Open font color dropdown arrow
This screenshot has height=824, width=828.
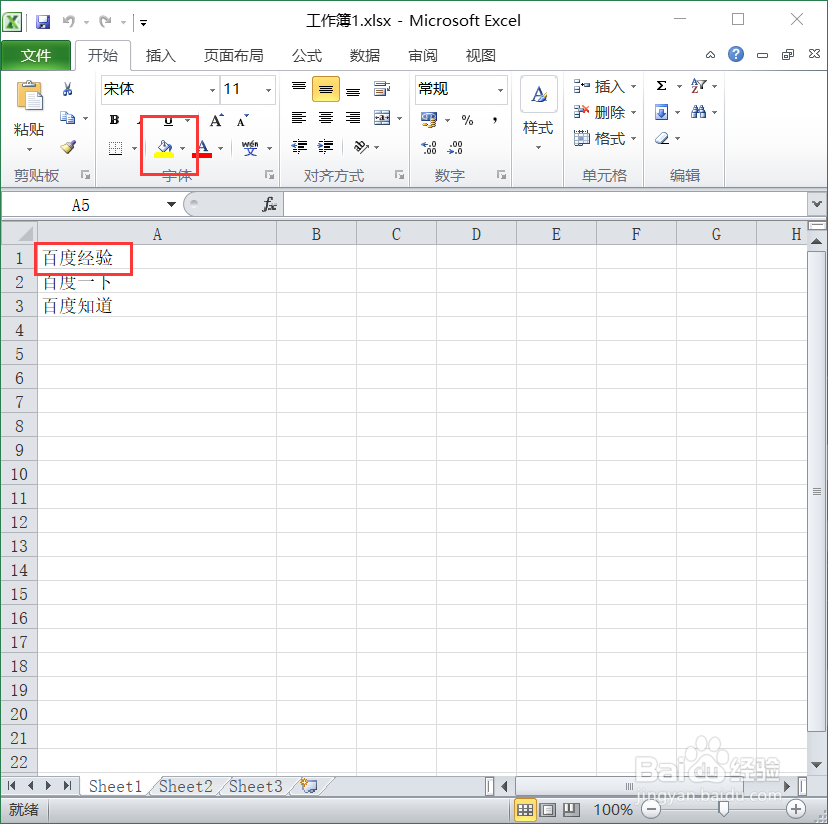(221, 148)
